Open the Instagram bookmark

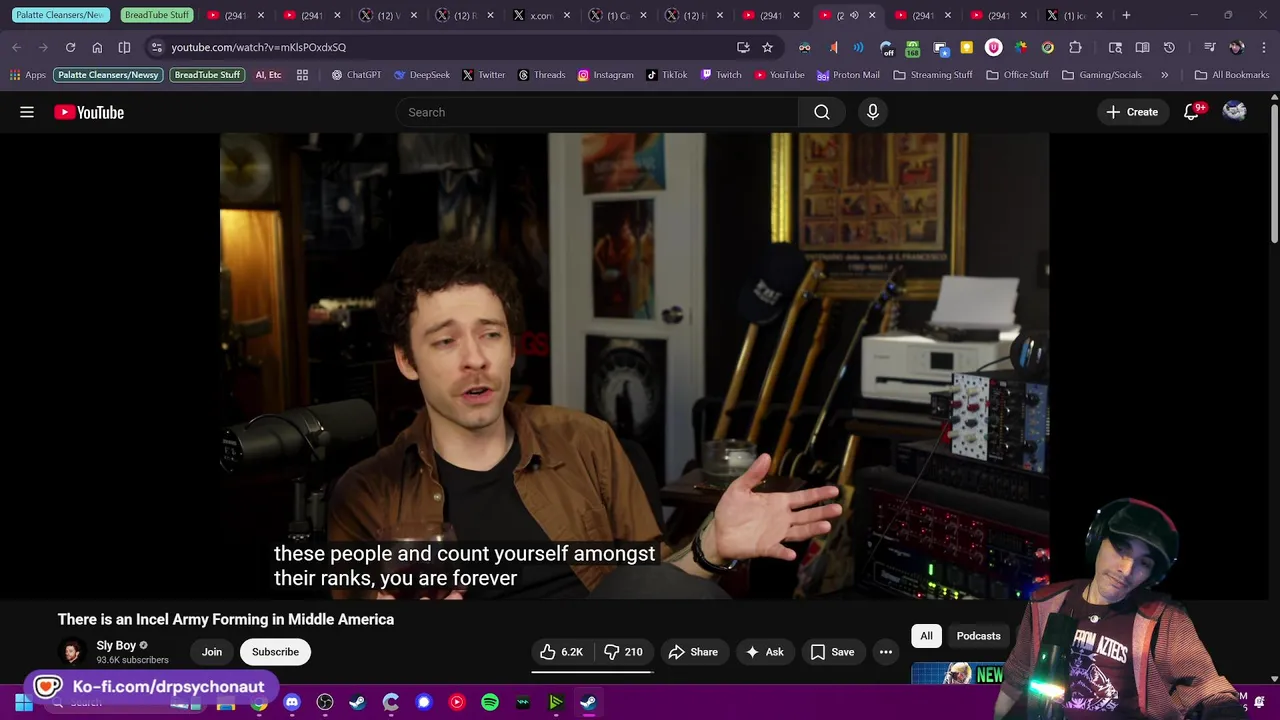click(605, 75)
